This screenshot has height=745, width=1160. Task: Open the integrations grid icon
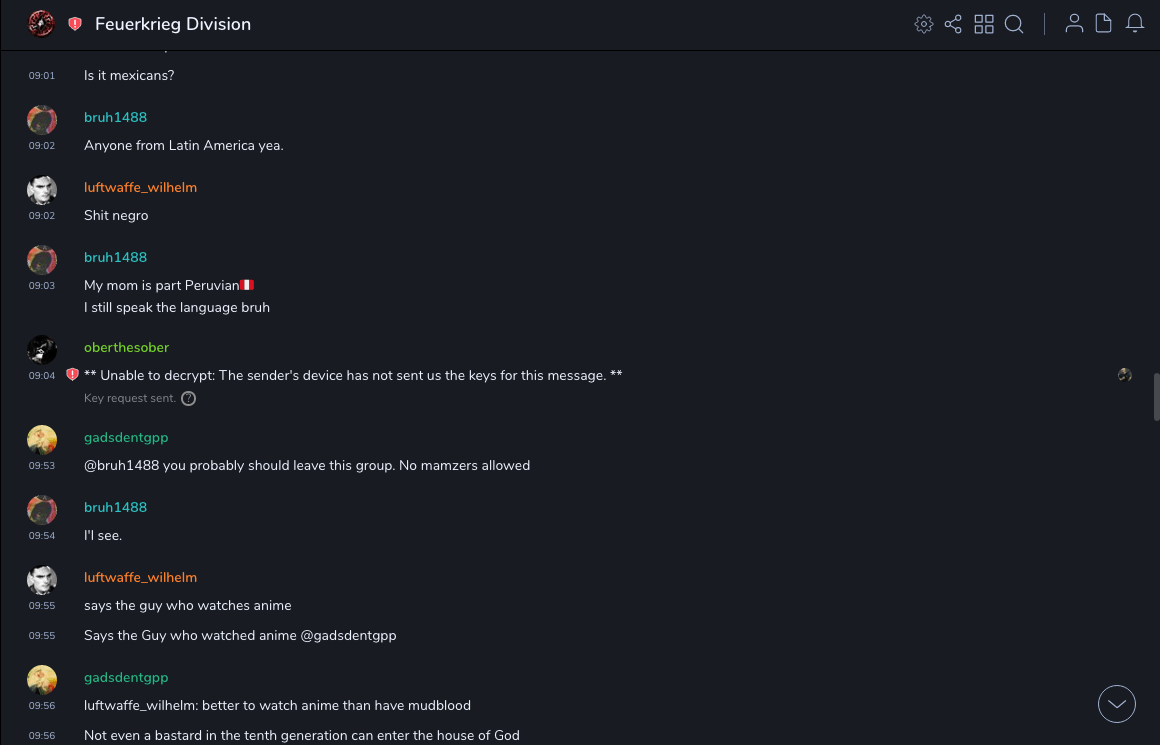984,24
